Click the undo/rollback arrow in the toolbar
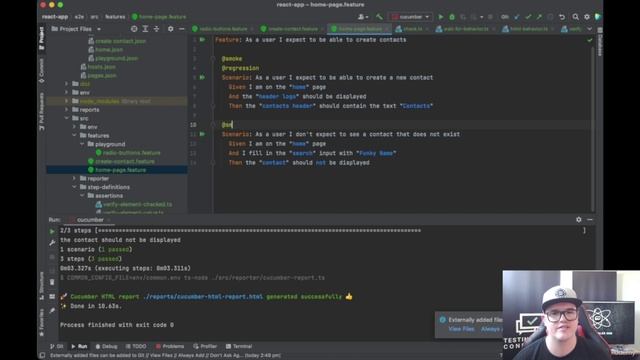The height and width of the screenshot is (360, 640). [562, 17]
